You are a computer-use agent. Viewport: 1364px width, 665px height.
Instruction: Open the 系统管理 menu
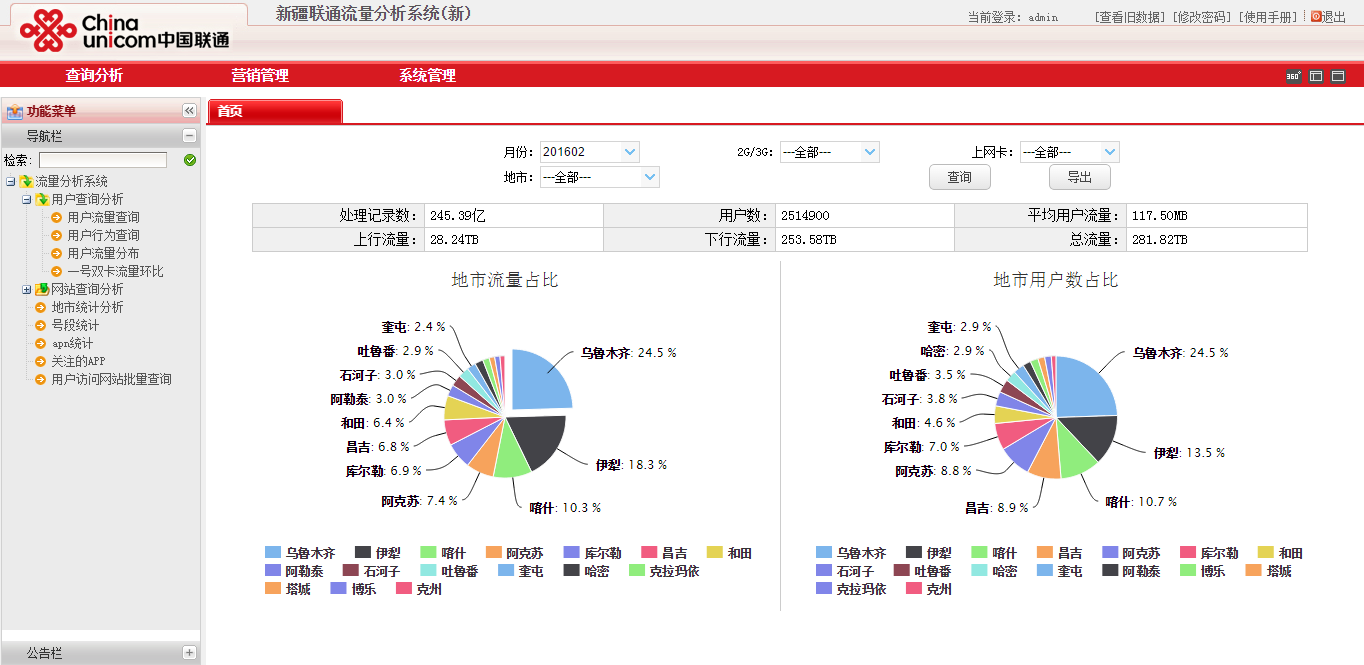(x=427, y=75)
